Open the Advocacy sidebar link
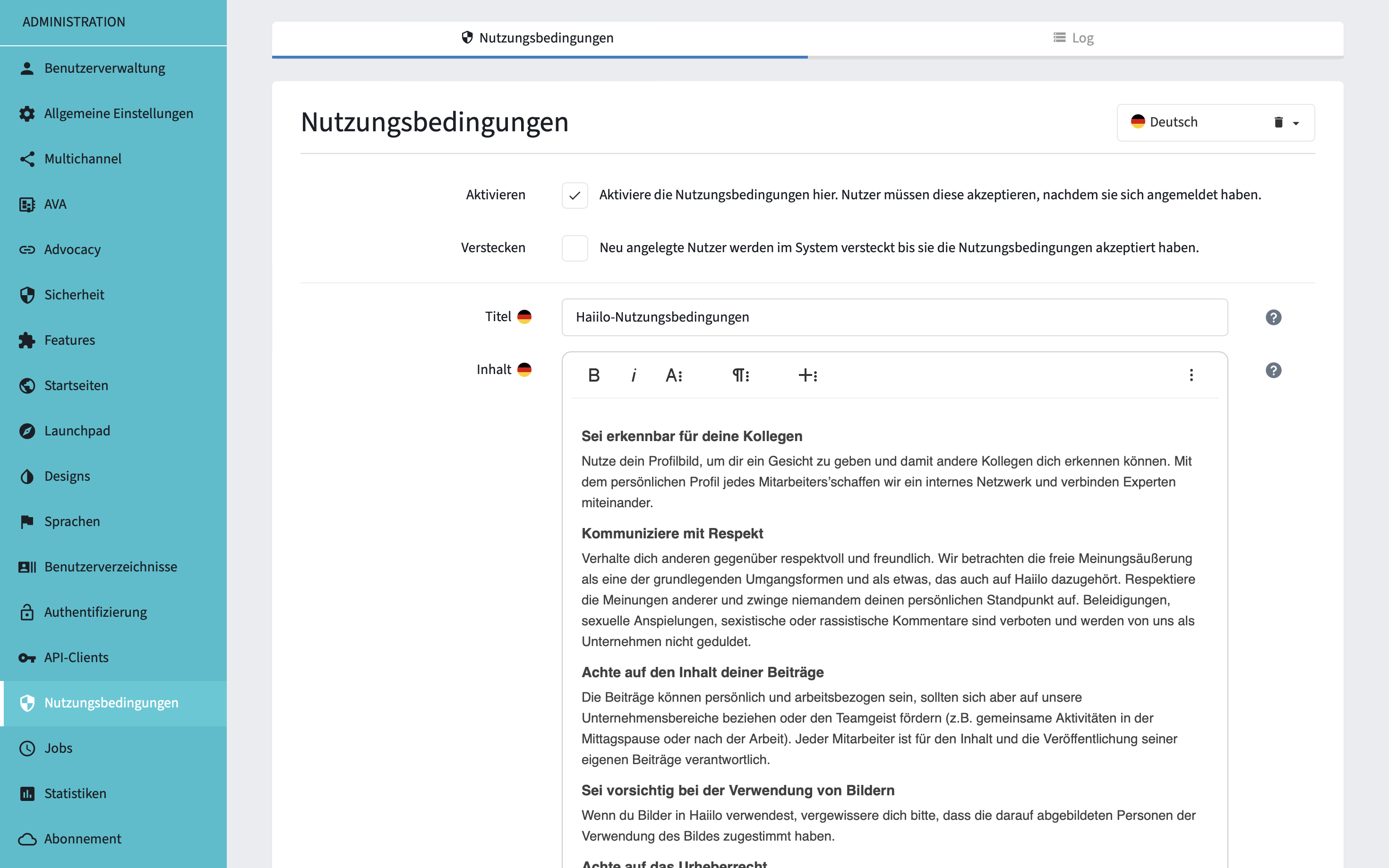Image resolution: width=1389 pixels, height=868 pixels. pos(113,250)
